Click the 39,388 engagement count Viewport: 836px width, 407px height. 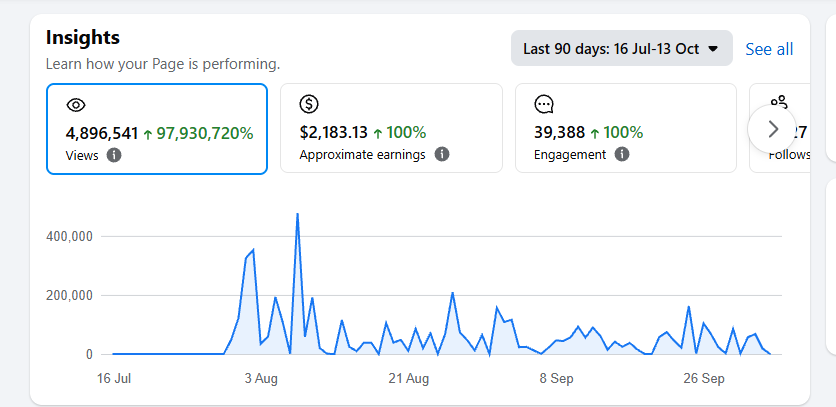(559, 132)
